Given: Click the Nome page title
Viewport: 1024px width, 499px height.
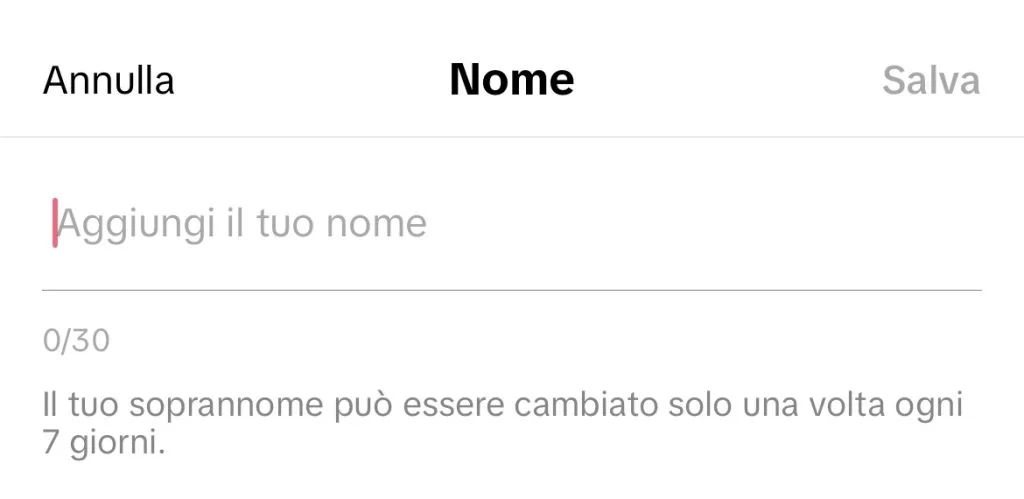Looking at the screenshot, I should [511, 79].
